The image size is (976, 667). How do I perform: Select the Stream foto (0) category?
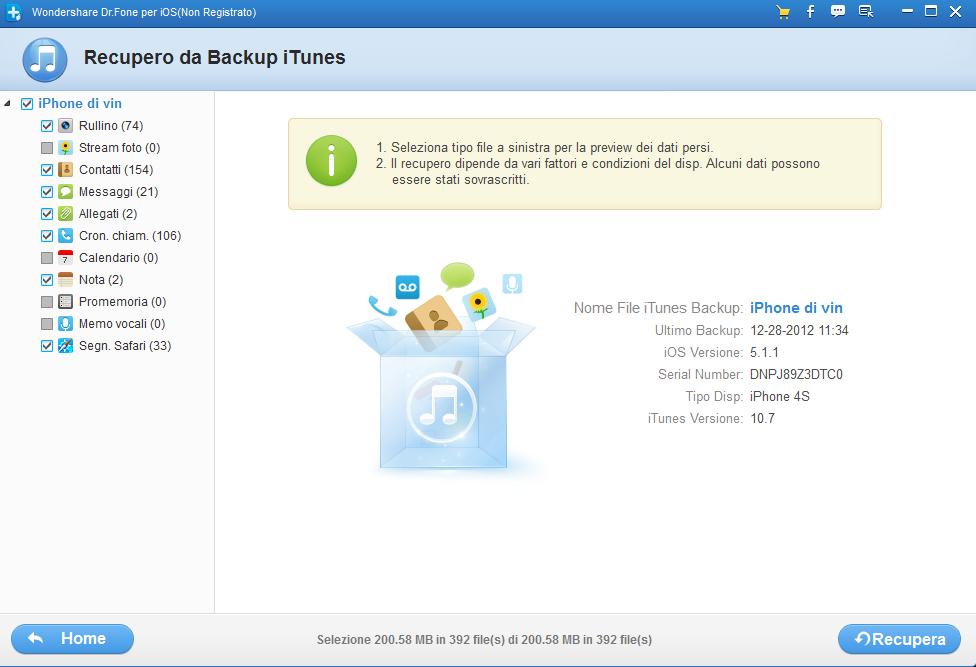click(120, 147)
